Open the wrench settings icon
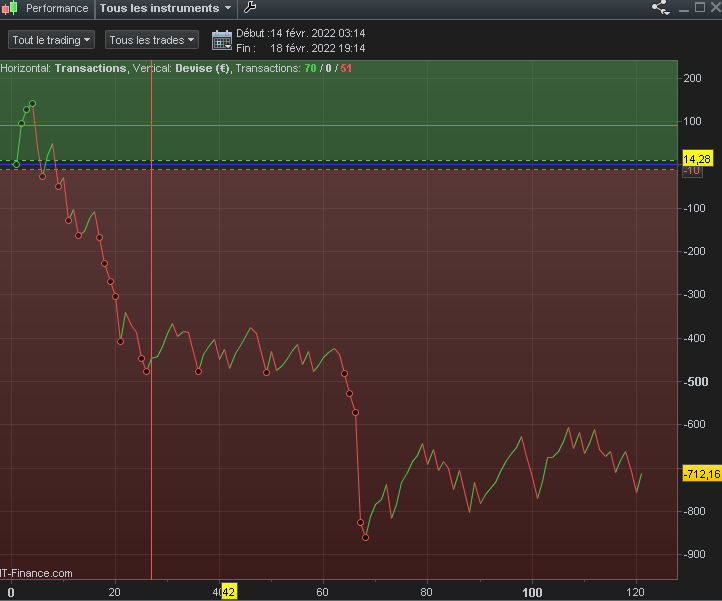 tap(250, 7)
